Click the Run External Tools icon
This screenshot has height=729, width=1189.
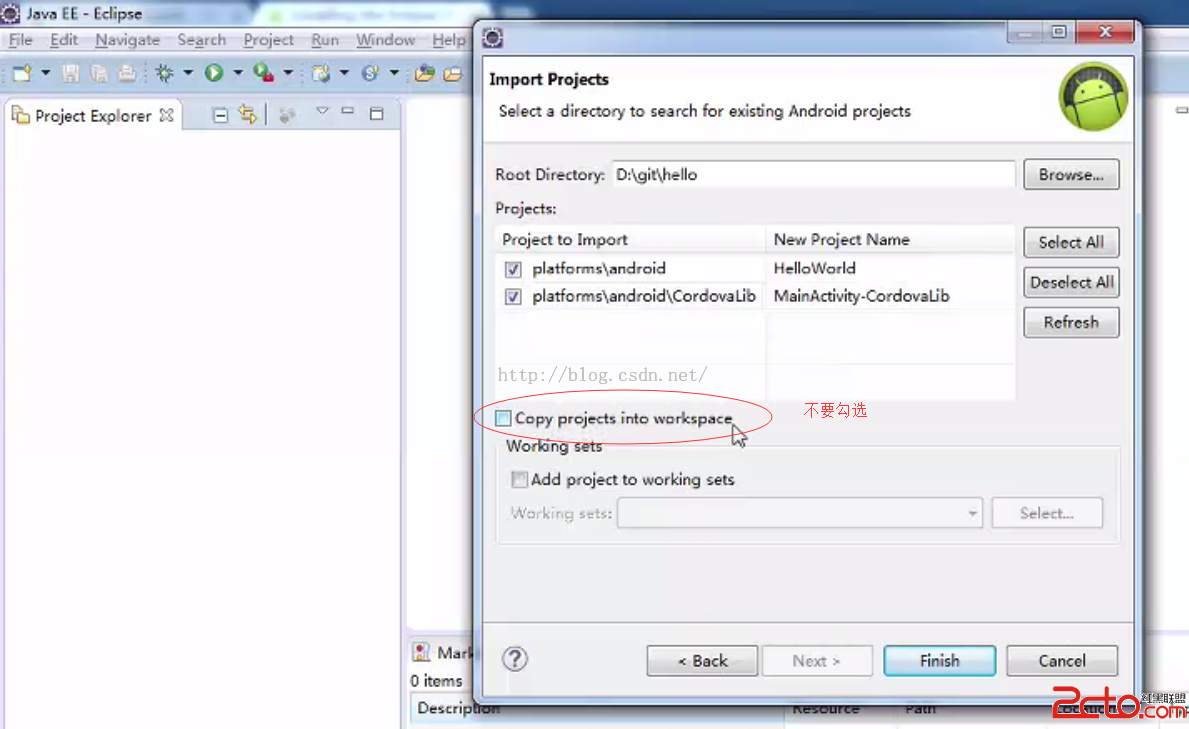[x=263, y=73]
